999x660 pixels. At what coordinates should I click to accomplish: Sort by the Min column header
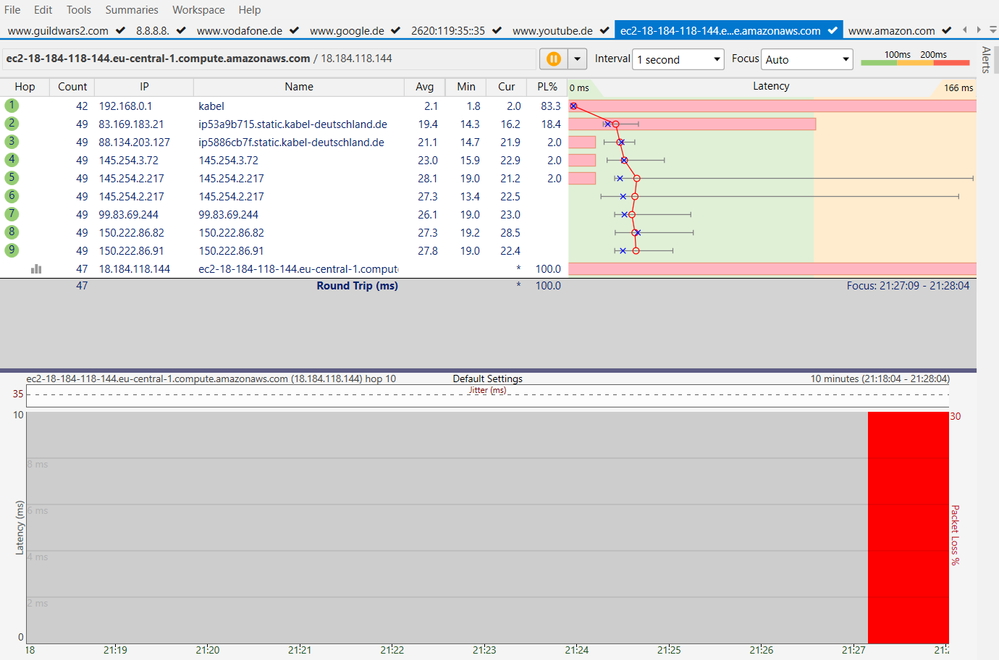[x=466, y=87]
